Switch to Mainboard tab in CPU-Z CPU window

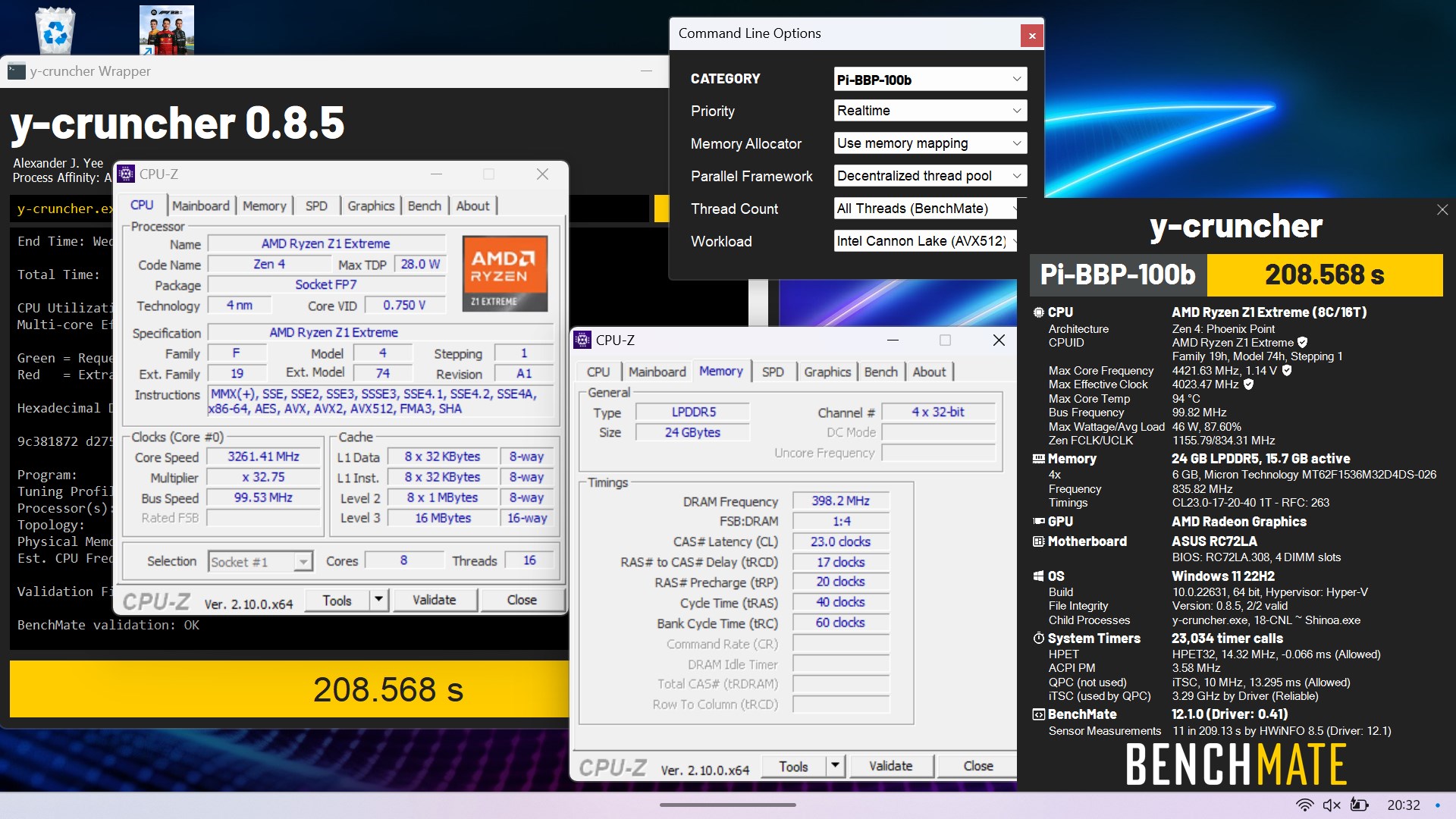[200, 206]
